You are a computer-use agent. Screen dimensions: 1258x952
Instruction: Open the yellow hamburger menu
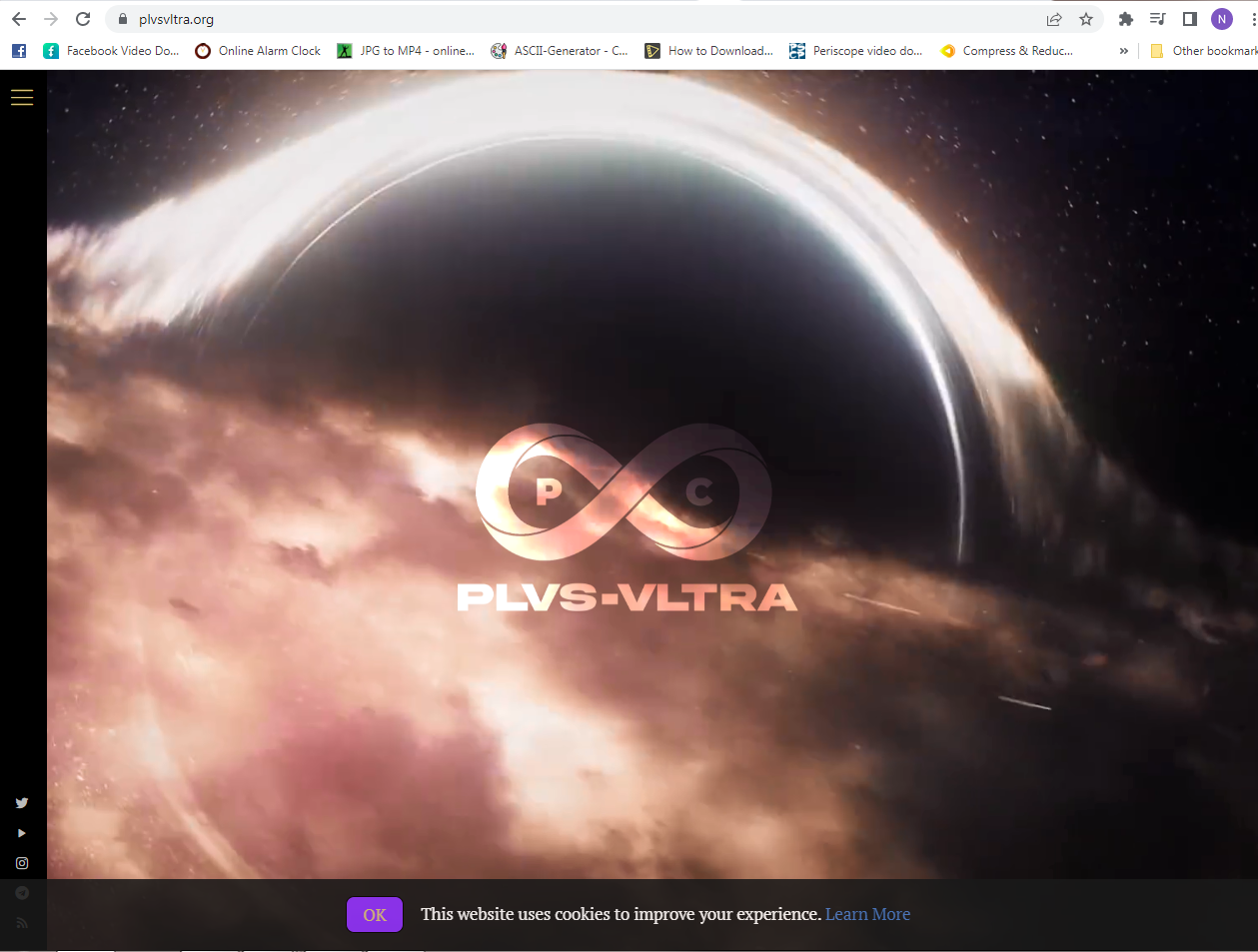22,97
